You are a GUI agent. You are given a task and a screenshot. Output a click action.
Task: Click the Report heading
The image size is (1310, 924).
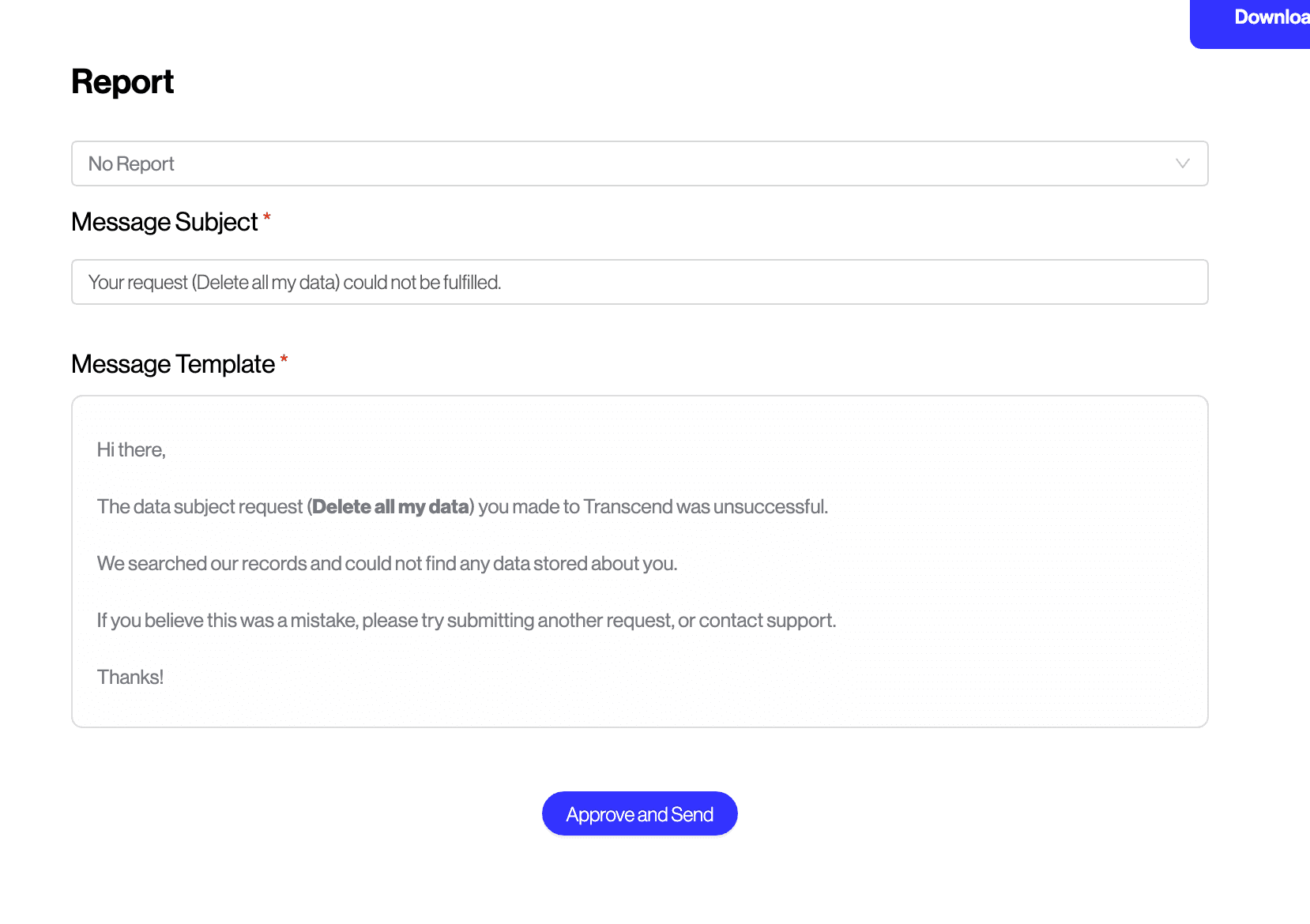pos(122,82)
